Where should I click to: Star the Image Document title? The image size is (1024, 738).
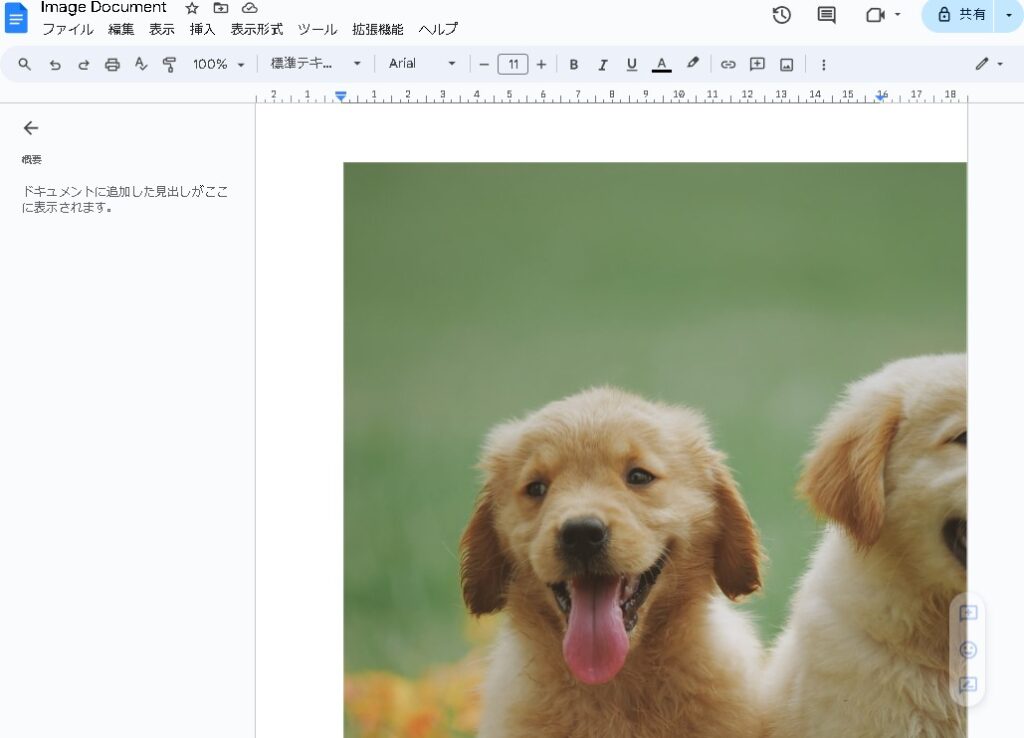click(x=192, y=8)
